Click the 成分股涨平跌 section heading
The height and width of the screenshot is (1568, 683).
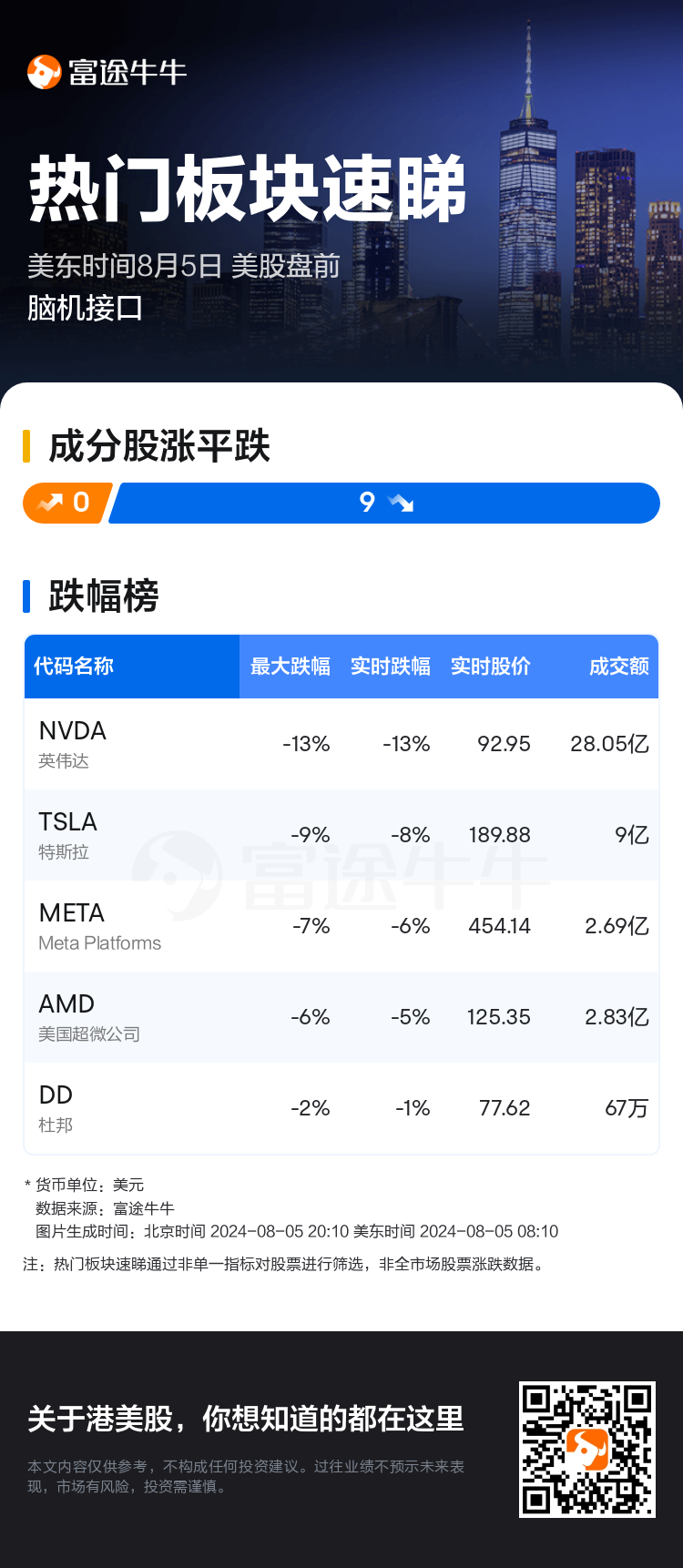159,447
